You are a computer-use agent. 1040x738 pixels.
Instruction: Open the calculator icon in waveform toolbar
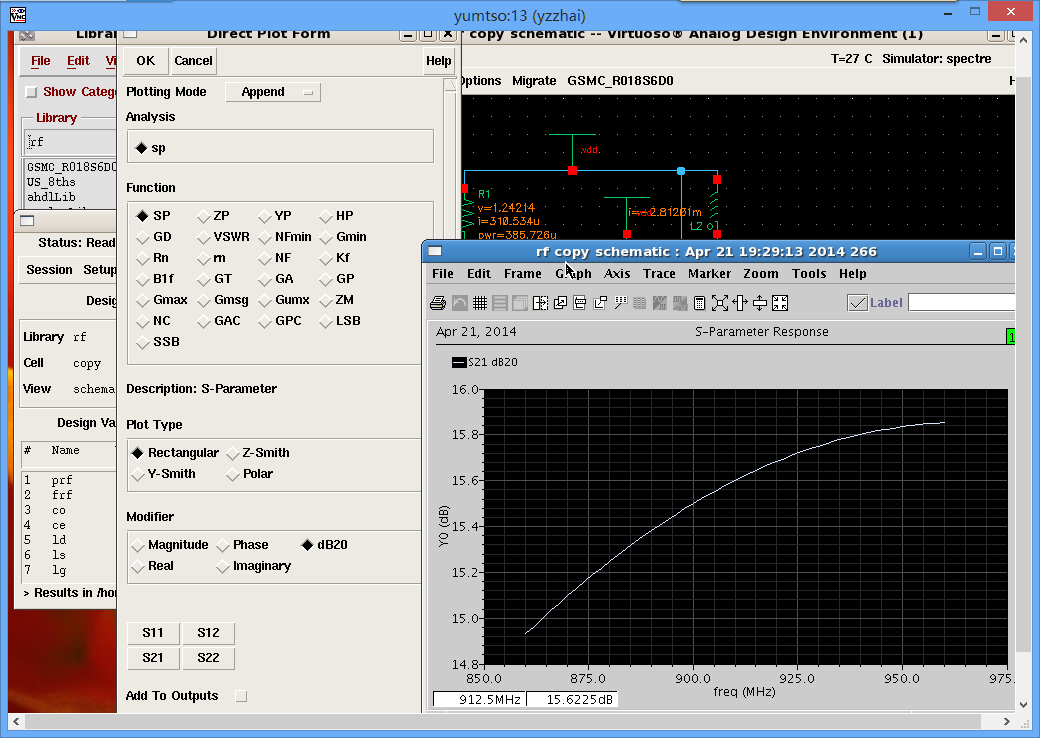click(700, 303)
